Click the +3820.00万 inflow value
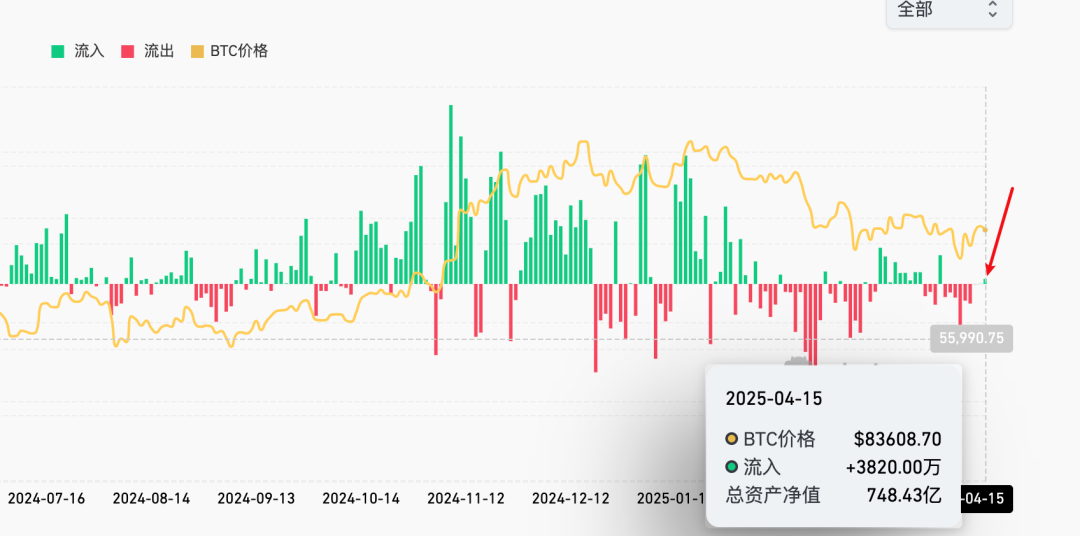 coord(893,468)
